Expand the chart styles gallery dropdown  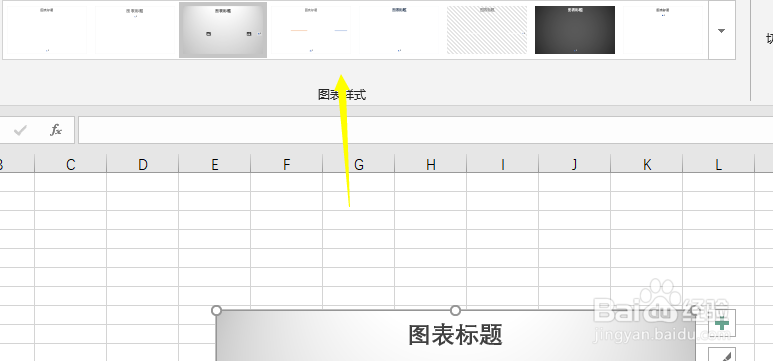(722, 31)
